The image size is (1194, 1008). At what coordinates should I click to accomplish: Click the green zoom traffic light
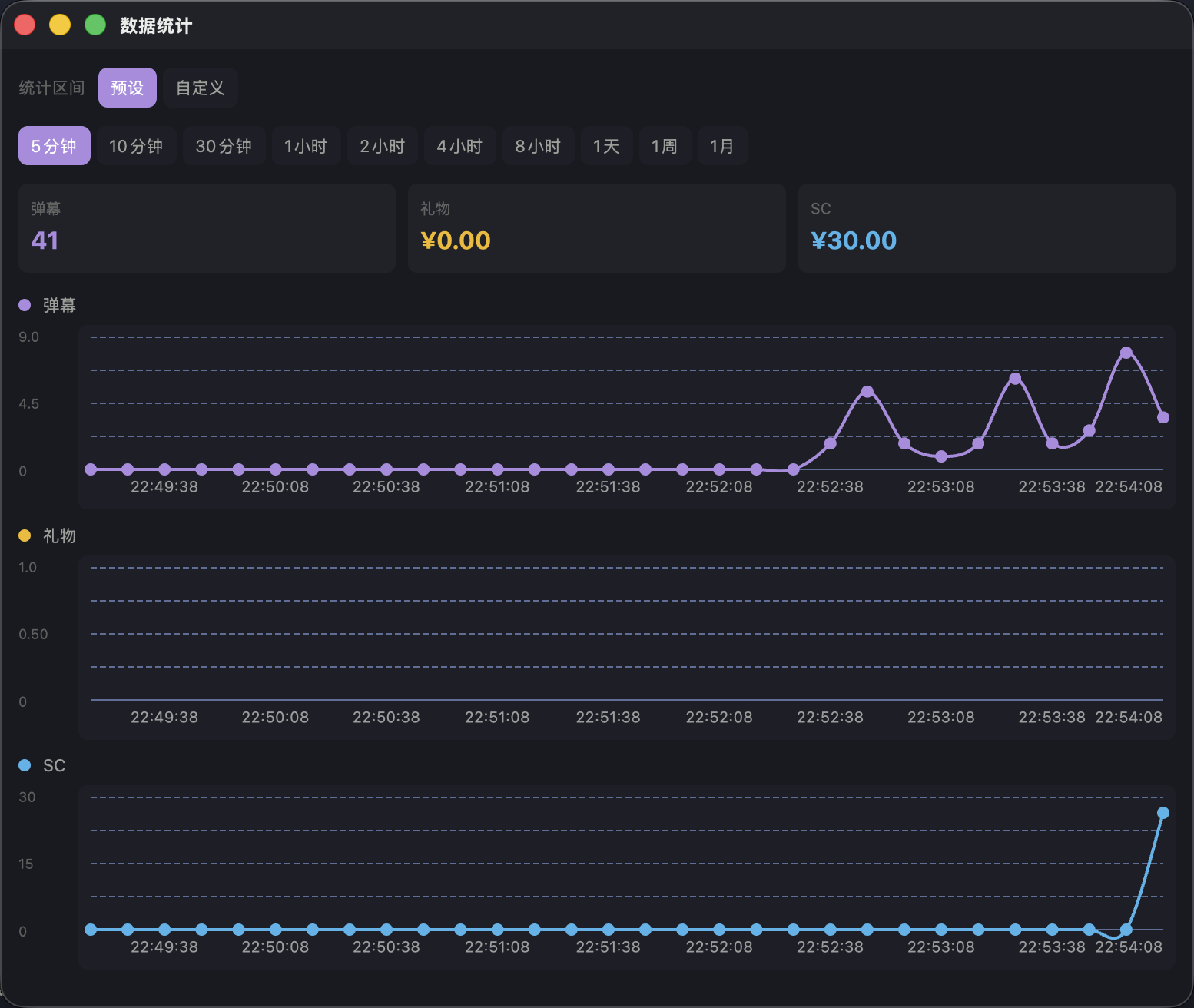95,25
